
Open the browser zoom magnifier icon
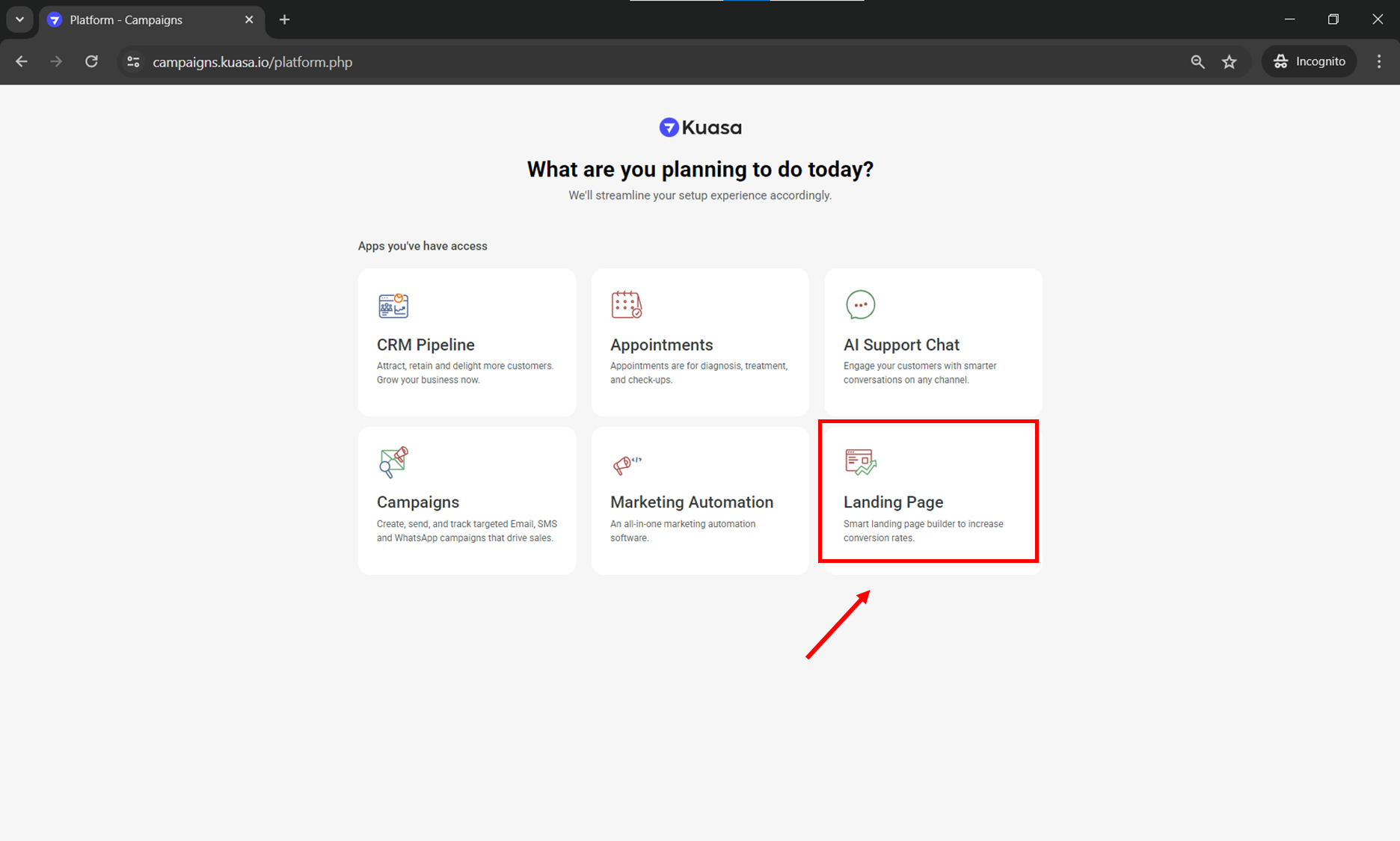(x=1197, y=62)
